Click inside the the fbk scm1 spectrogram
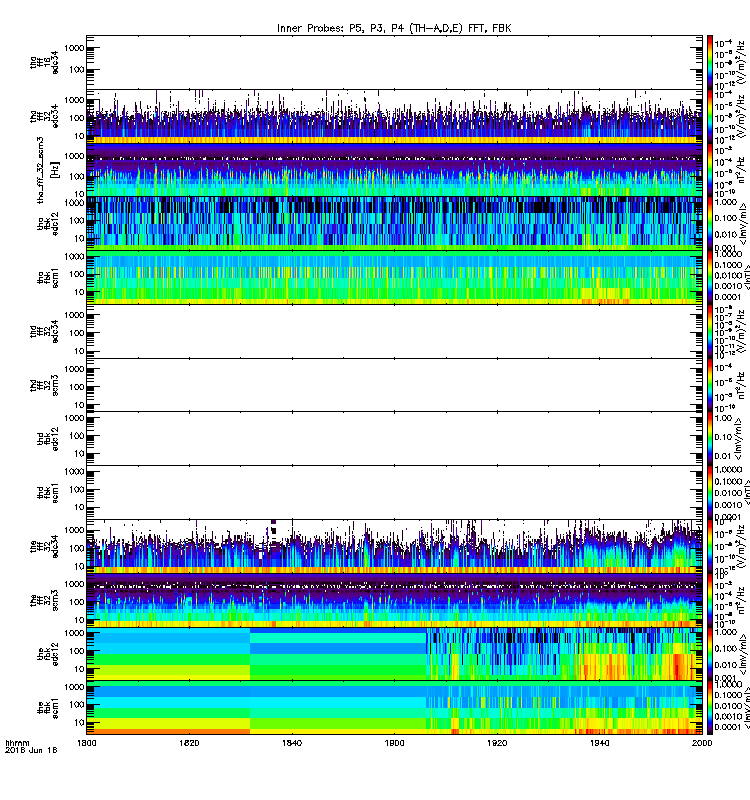Image resolution: width=750 pixels, height=800 pixels. [394, 708]
